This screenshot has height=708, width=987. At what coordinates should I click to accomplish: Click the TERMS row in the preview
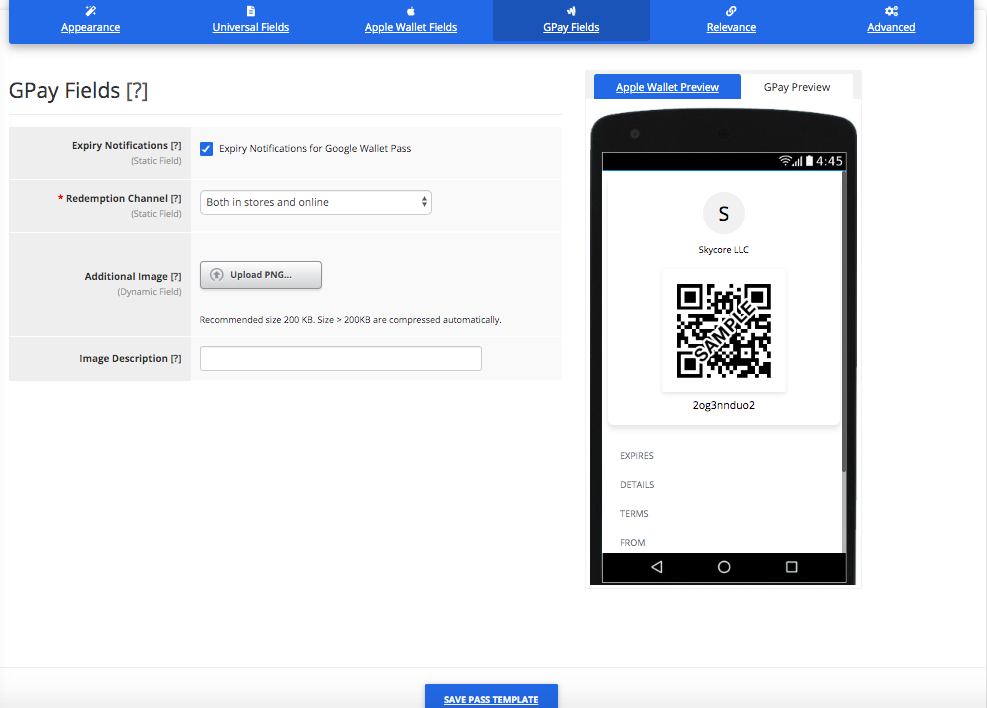[634, 514]
